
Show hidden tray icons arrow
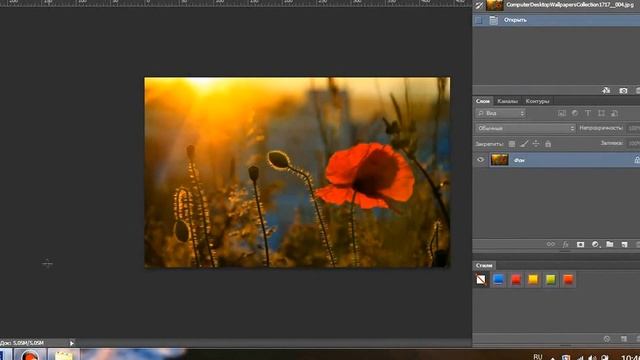click(x=553, y=358)
